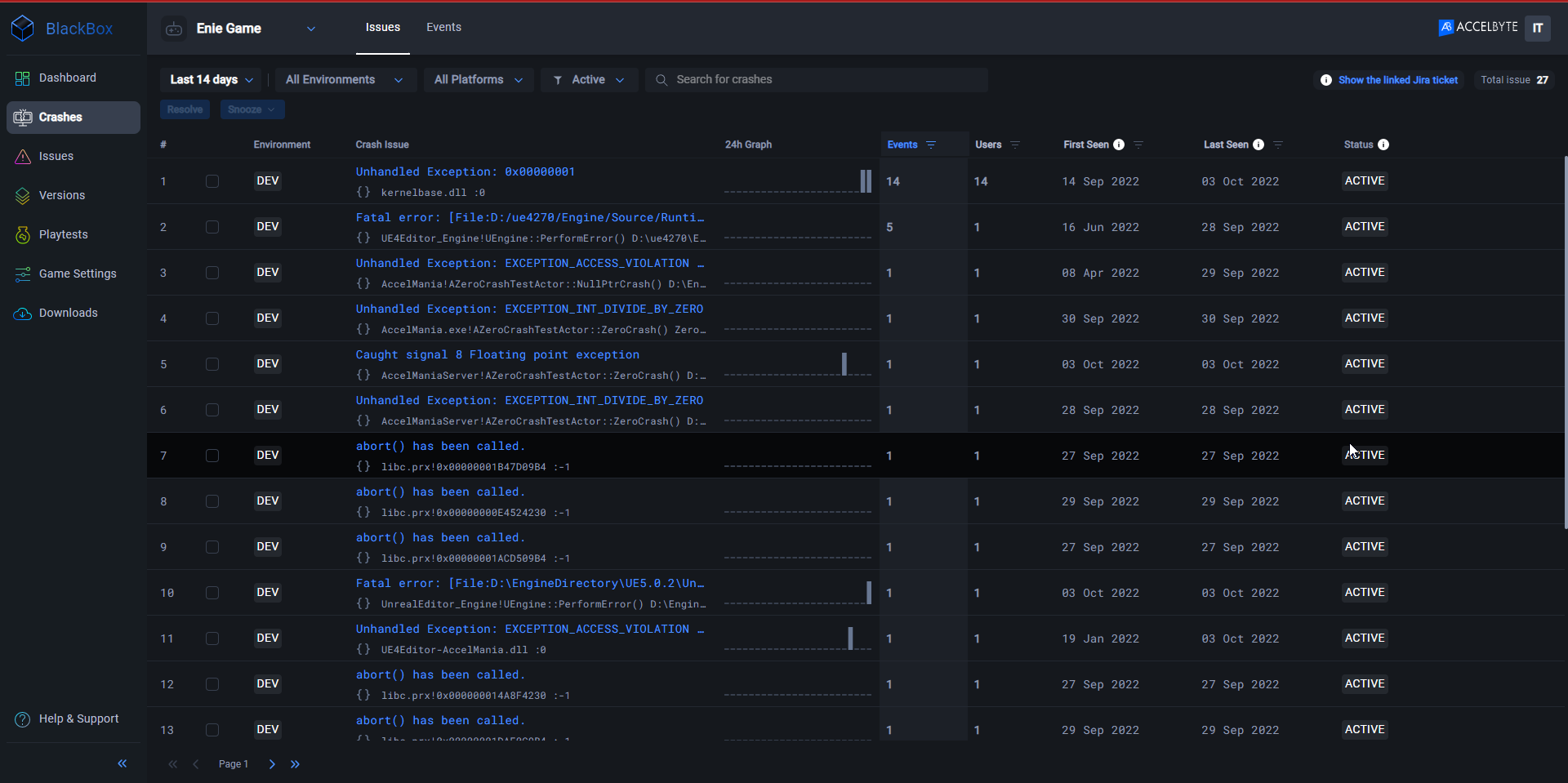1568x783 pixels.
Task: Open Playtests in the sidebar
Action: 73,234
